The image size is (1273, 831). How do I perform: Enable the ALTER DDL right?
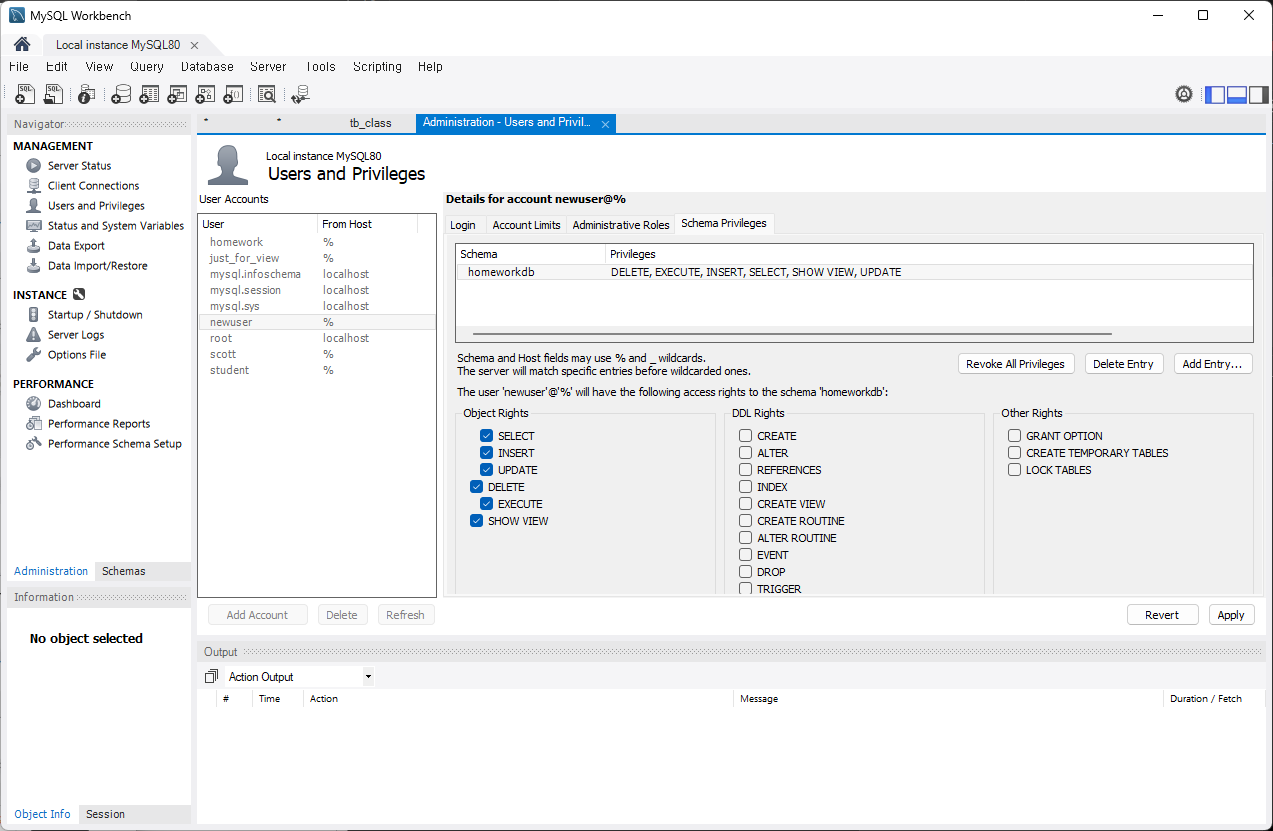746,453
